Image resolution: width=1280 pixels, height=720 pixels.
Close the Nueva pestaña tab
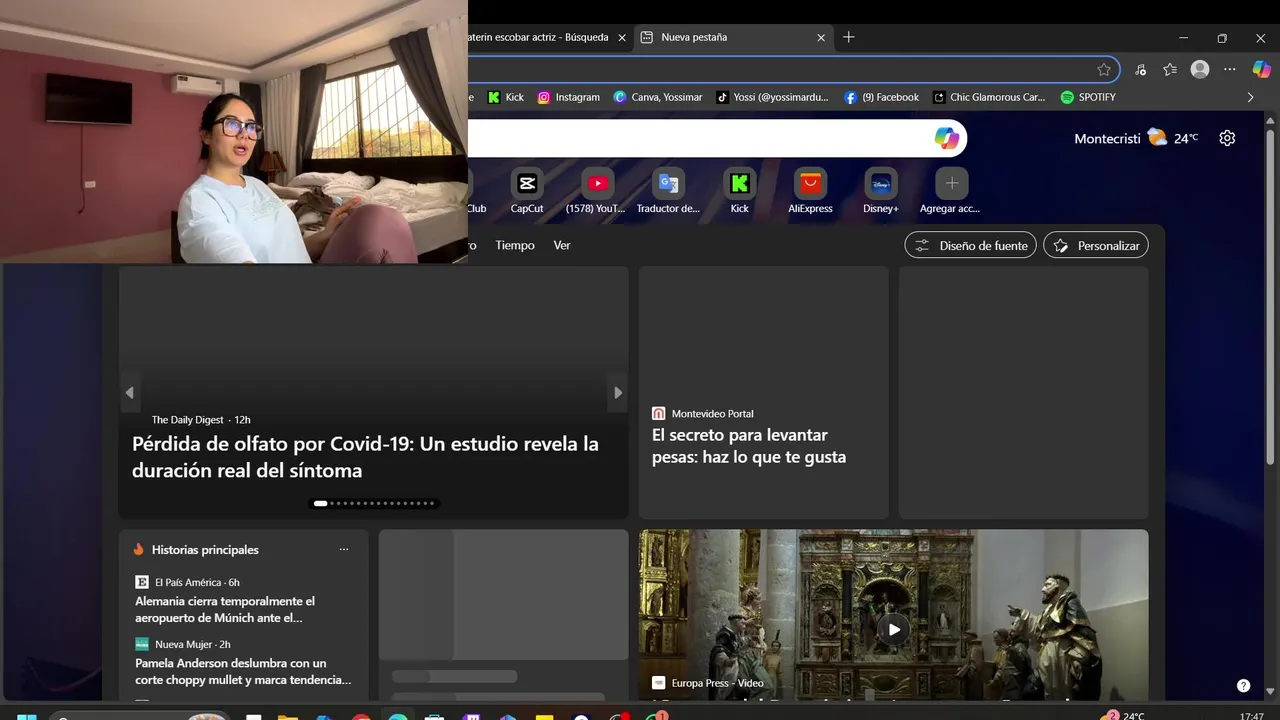(821, 37)
